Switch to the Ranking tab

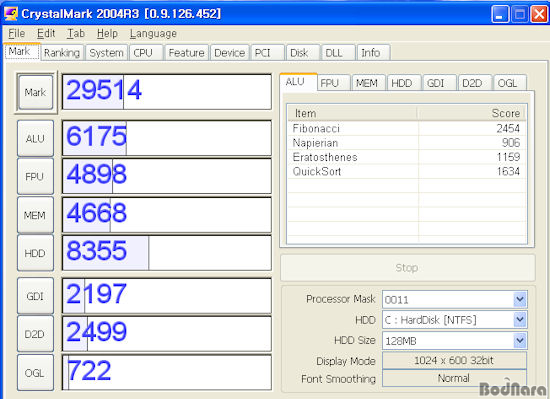pos(62,53)
